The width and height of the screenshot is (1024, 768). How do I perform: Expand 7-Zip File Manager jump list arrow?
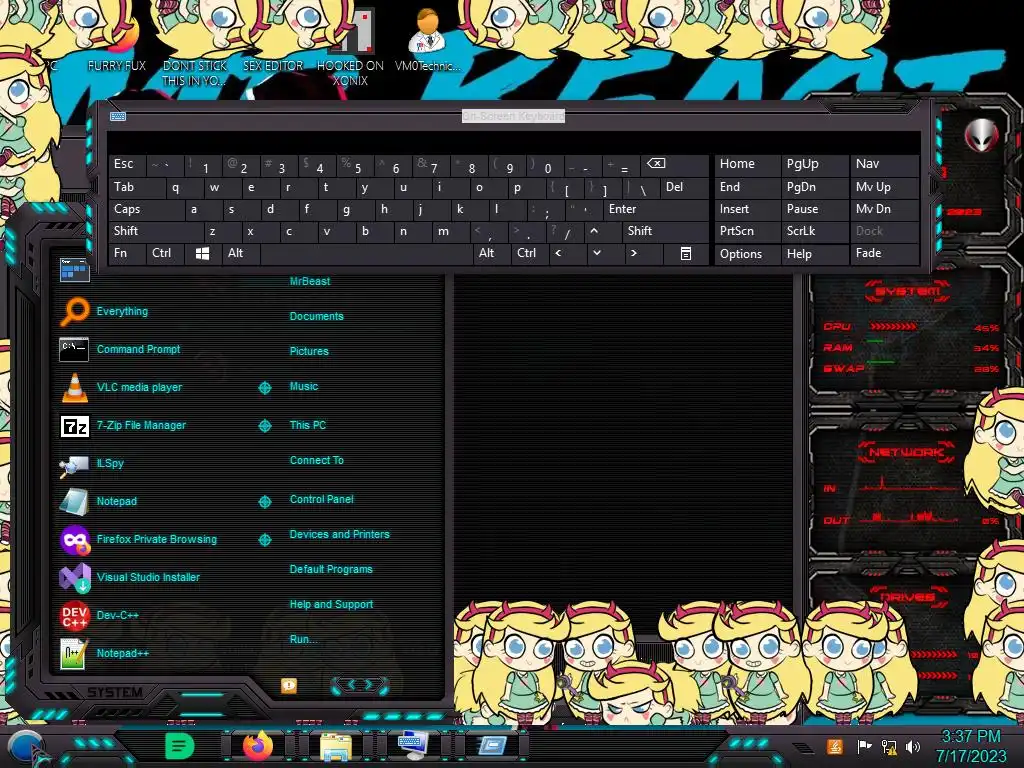264,426
